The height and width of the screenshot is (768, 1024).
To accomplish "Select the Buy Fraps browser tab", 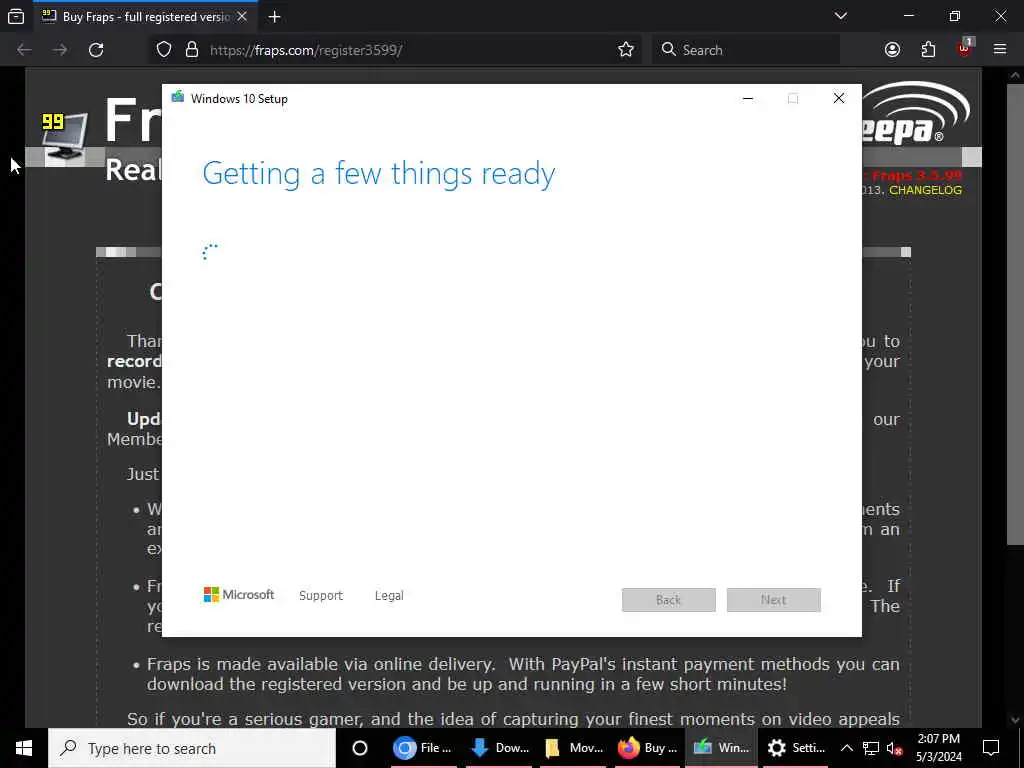I will pyautogui.click(x=145, y=17).
